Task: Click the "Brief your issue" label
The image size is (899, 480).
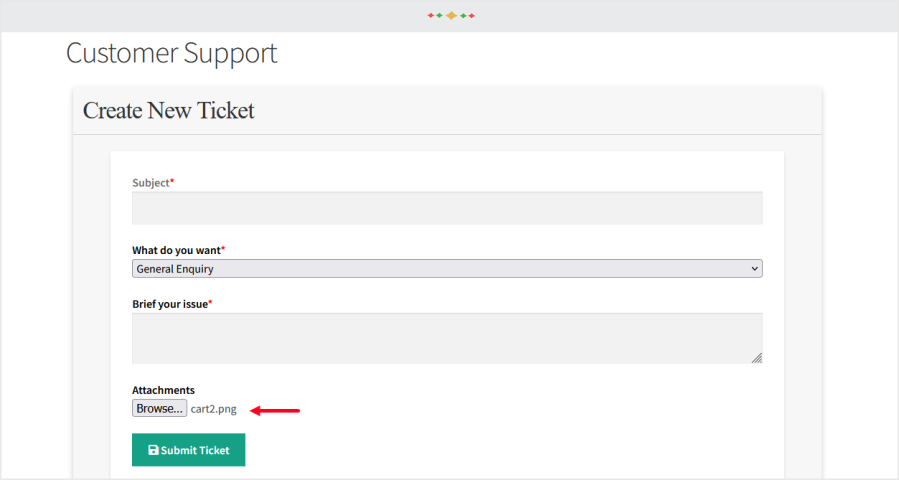Action: (x=171, y=304)
